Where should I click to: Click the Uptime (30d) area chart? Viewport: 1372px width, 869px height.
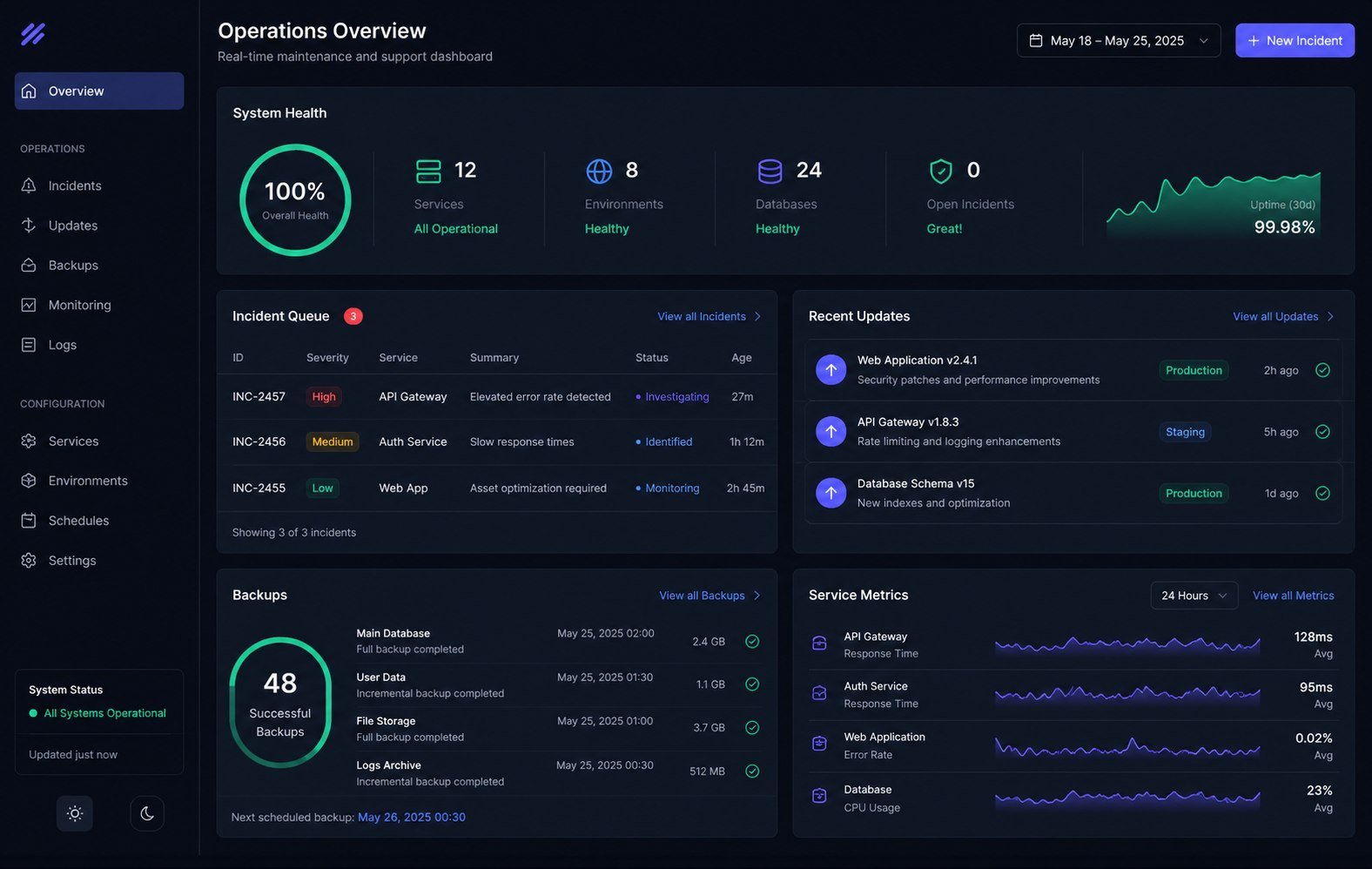(x=1214, y=205)
